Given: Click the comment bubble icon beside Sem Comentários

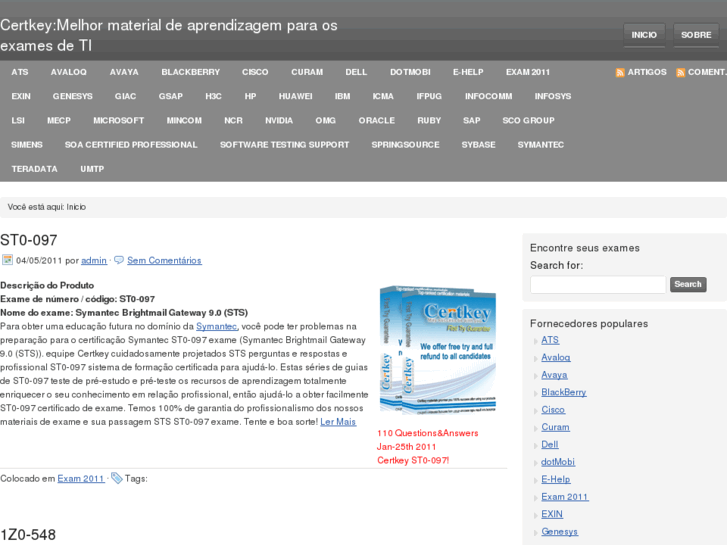Looking at the screenshot, I should [x=119, y=260].
